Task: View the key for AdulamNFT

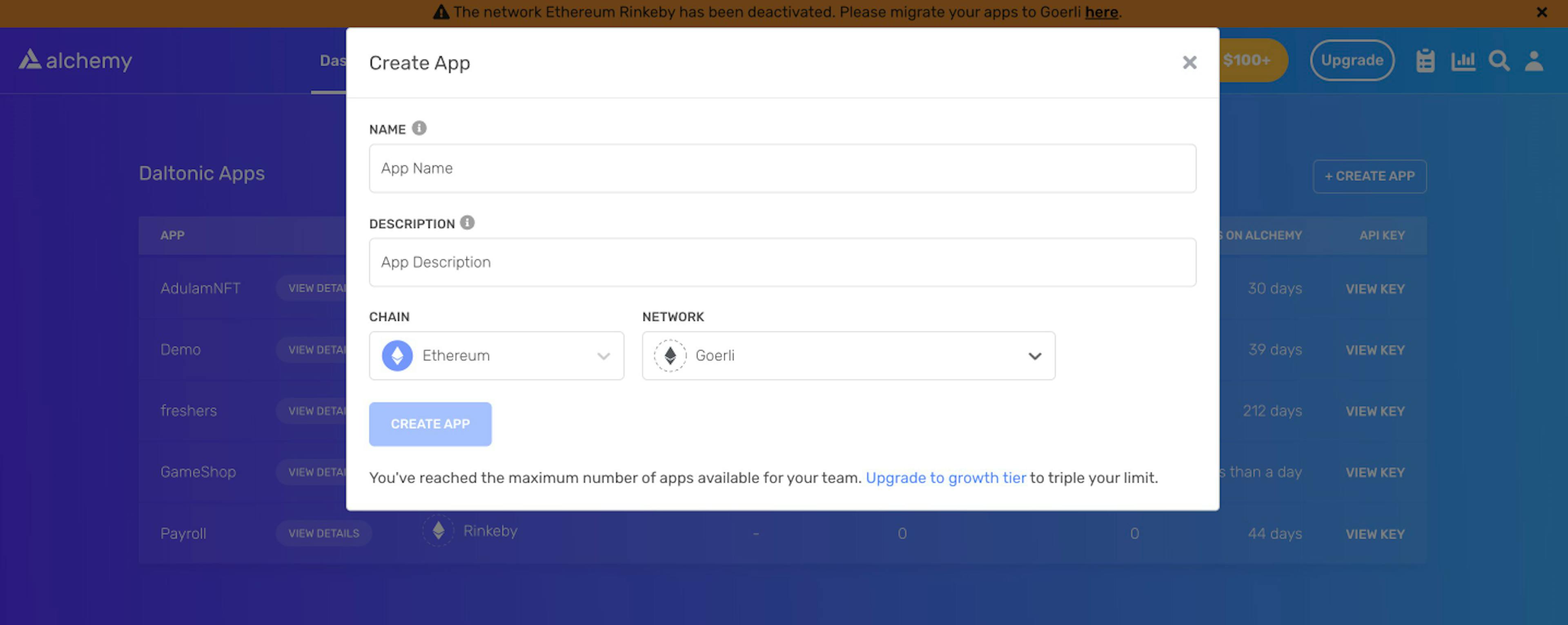Action: [x=1375, y=289]
